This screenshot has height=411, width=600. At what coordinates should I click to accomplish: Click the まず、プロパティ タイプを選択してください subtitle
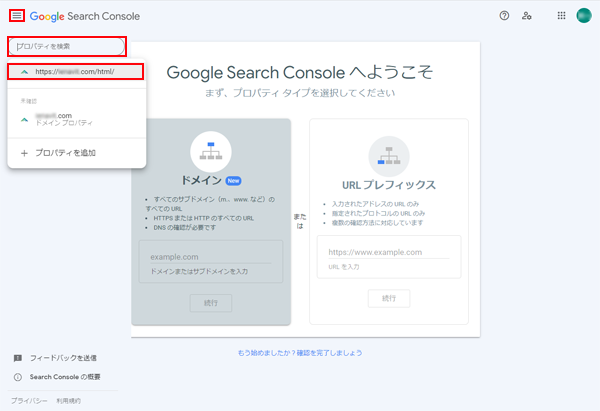click(x=300, y=93)
